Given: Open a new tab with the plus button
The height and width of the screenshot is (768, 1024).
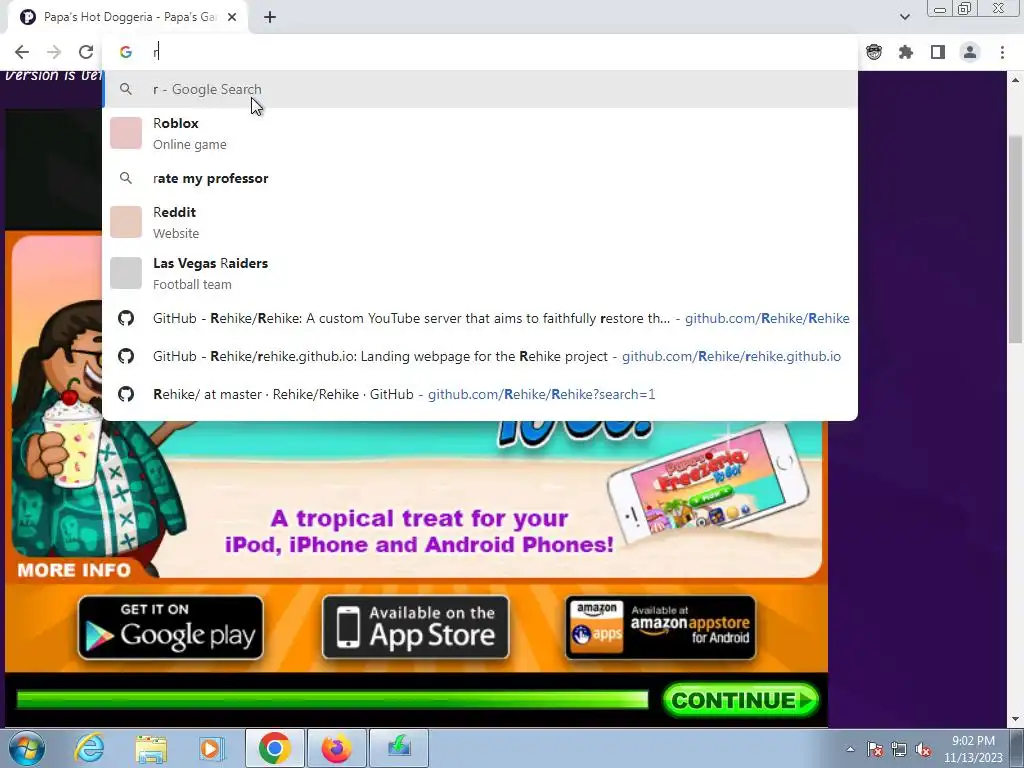Looking at the screenshot, I should 270,17.
